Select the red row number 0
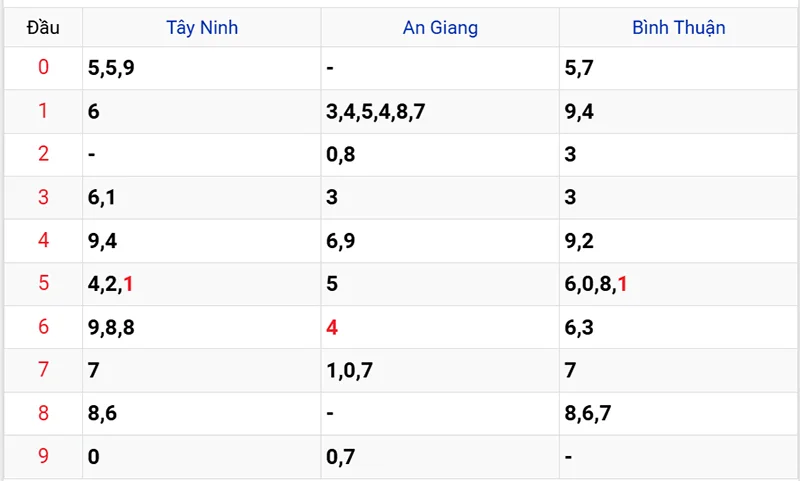The image size is (800, 481). coord(43,67)
